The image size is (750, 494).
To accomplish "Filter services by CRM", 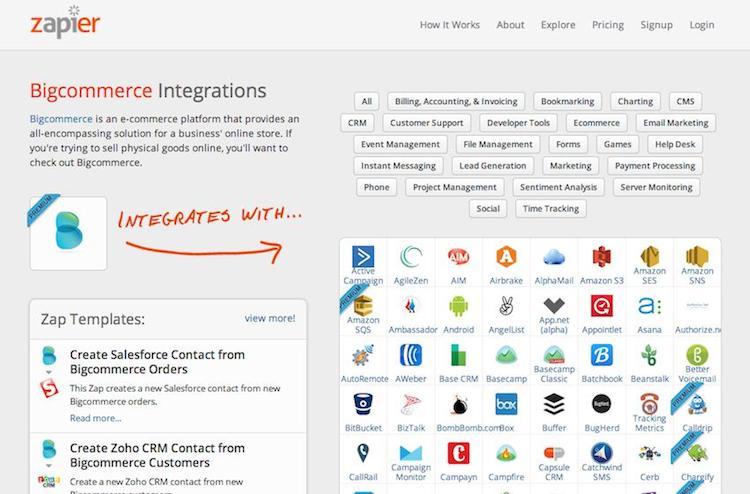I will [357, 123].
